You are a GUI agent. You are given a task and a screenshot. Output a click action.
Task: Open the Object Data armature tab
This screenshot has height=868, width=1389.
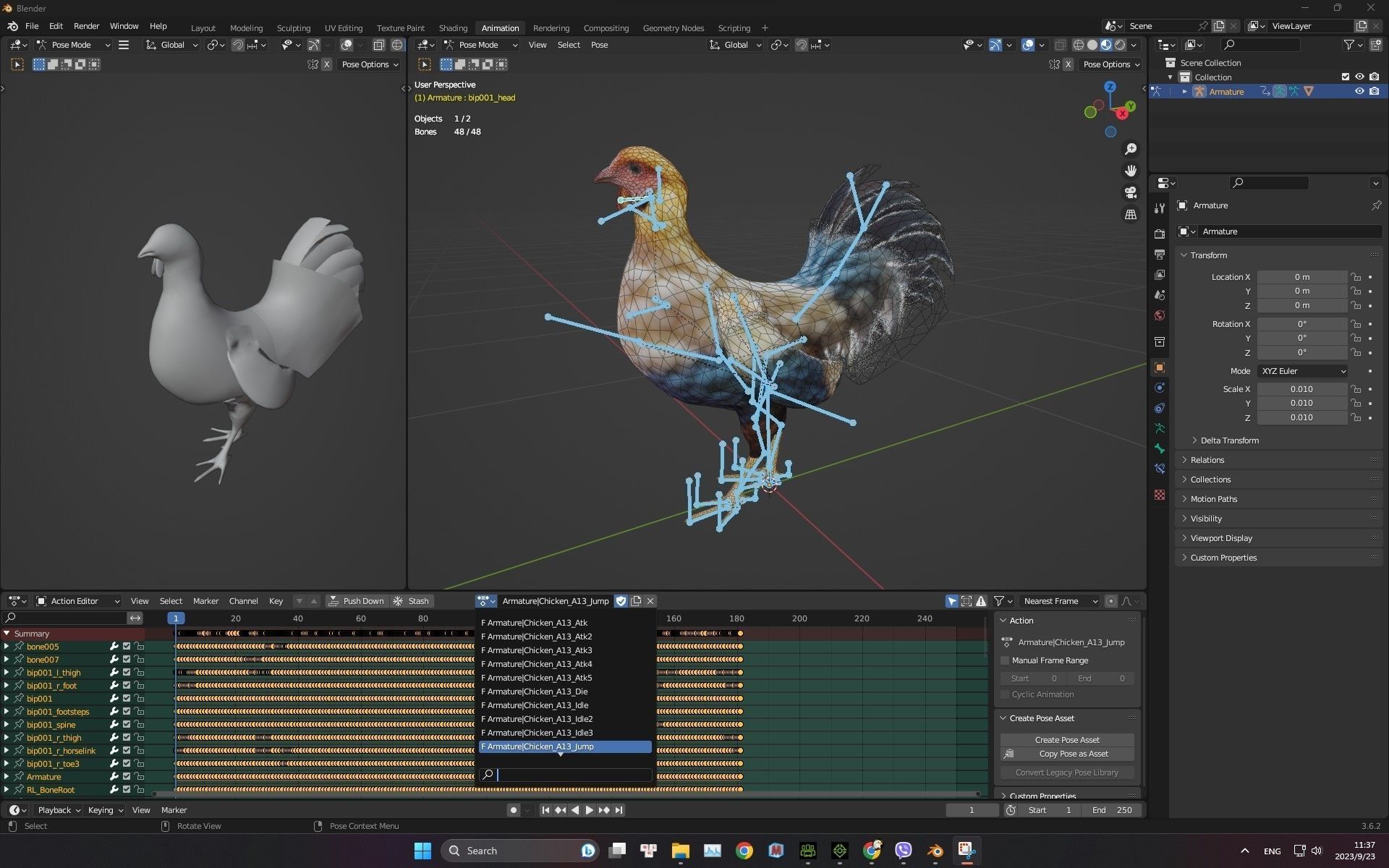1160,428
